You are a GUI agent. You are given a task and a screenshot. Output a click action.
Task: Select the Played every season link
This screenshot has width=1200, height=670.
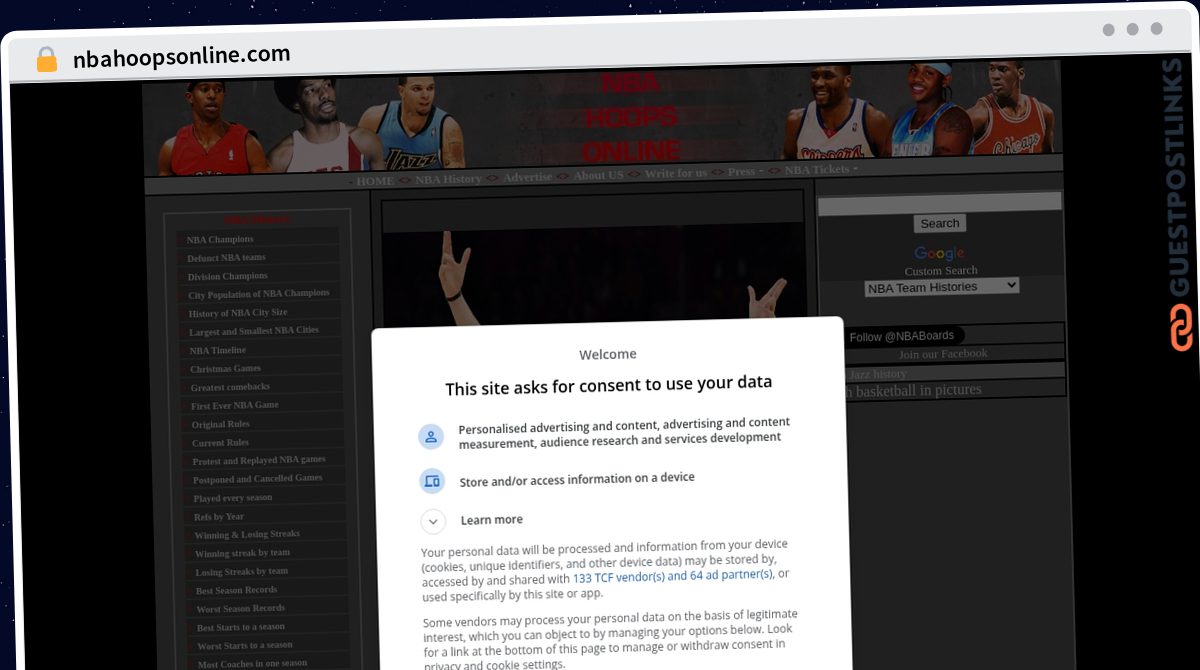coord(233,498)
